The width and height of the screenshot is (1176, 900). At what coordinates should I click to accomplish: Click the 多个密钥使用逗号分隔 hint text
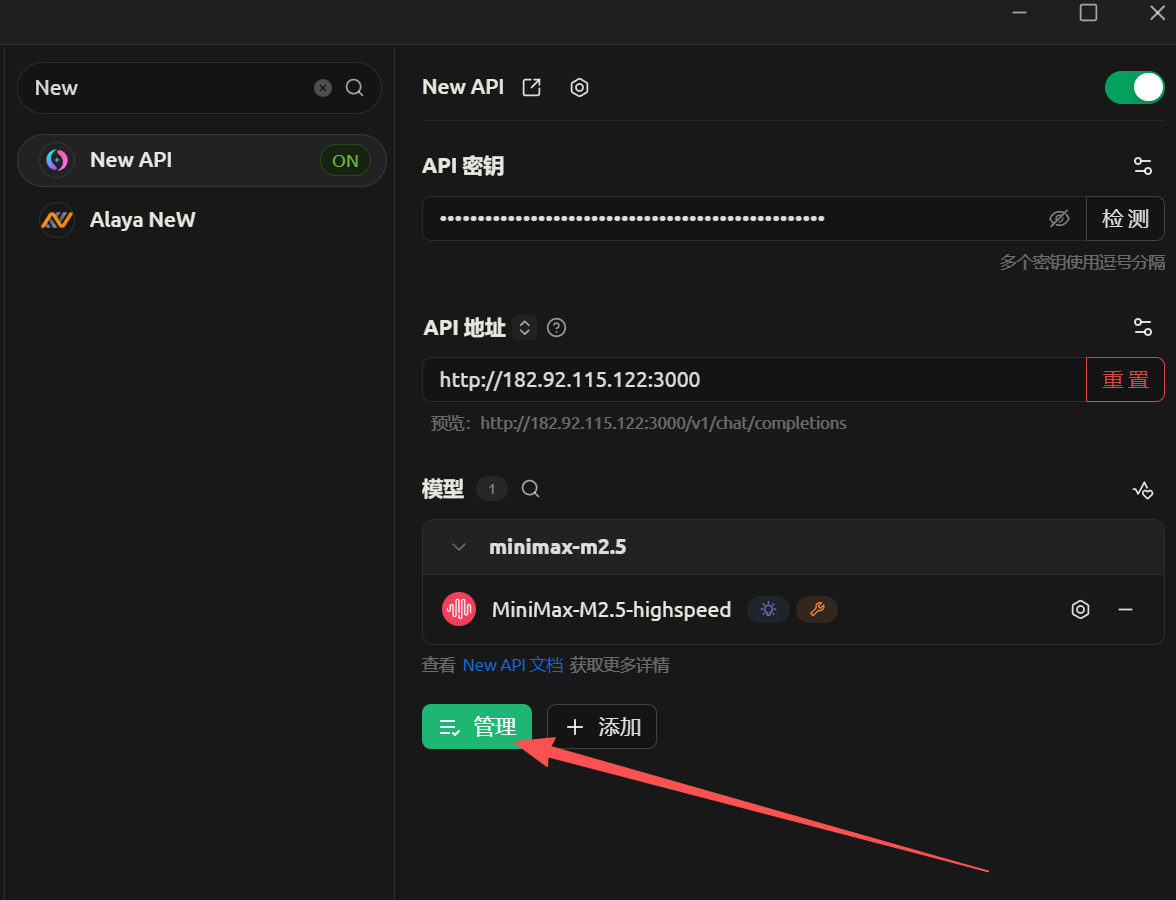click(x=1082, y=262)
